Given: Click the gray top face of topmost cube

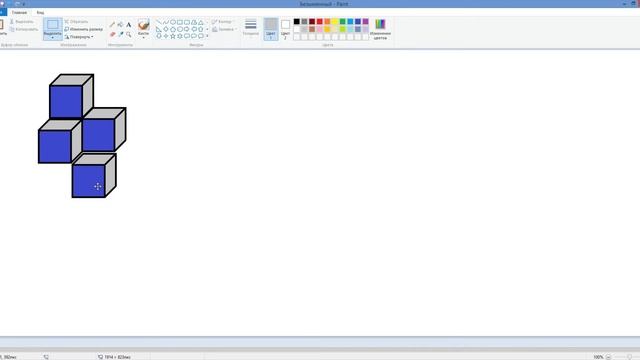Looking at the screenshot, I should [72, 80].
